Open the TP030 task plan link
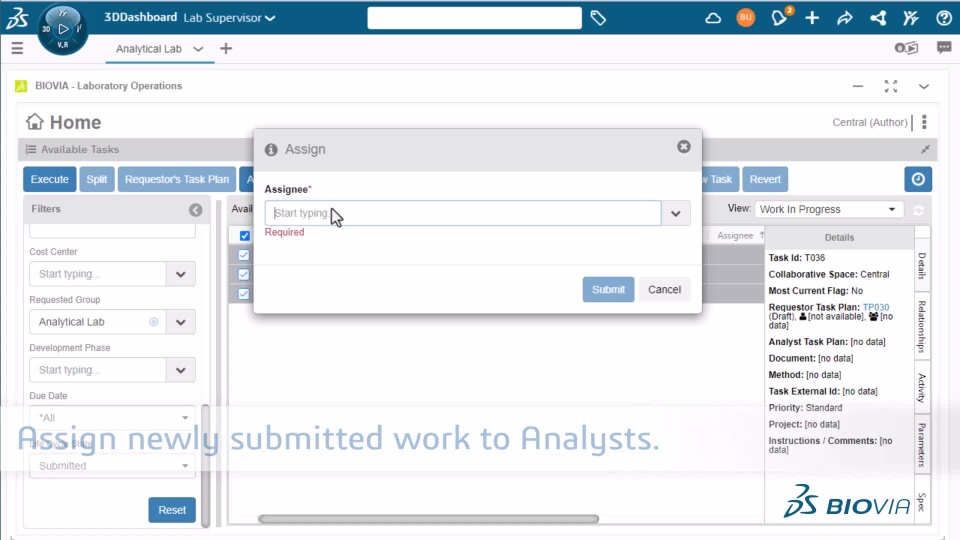 click(876, 307)
